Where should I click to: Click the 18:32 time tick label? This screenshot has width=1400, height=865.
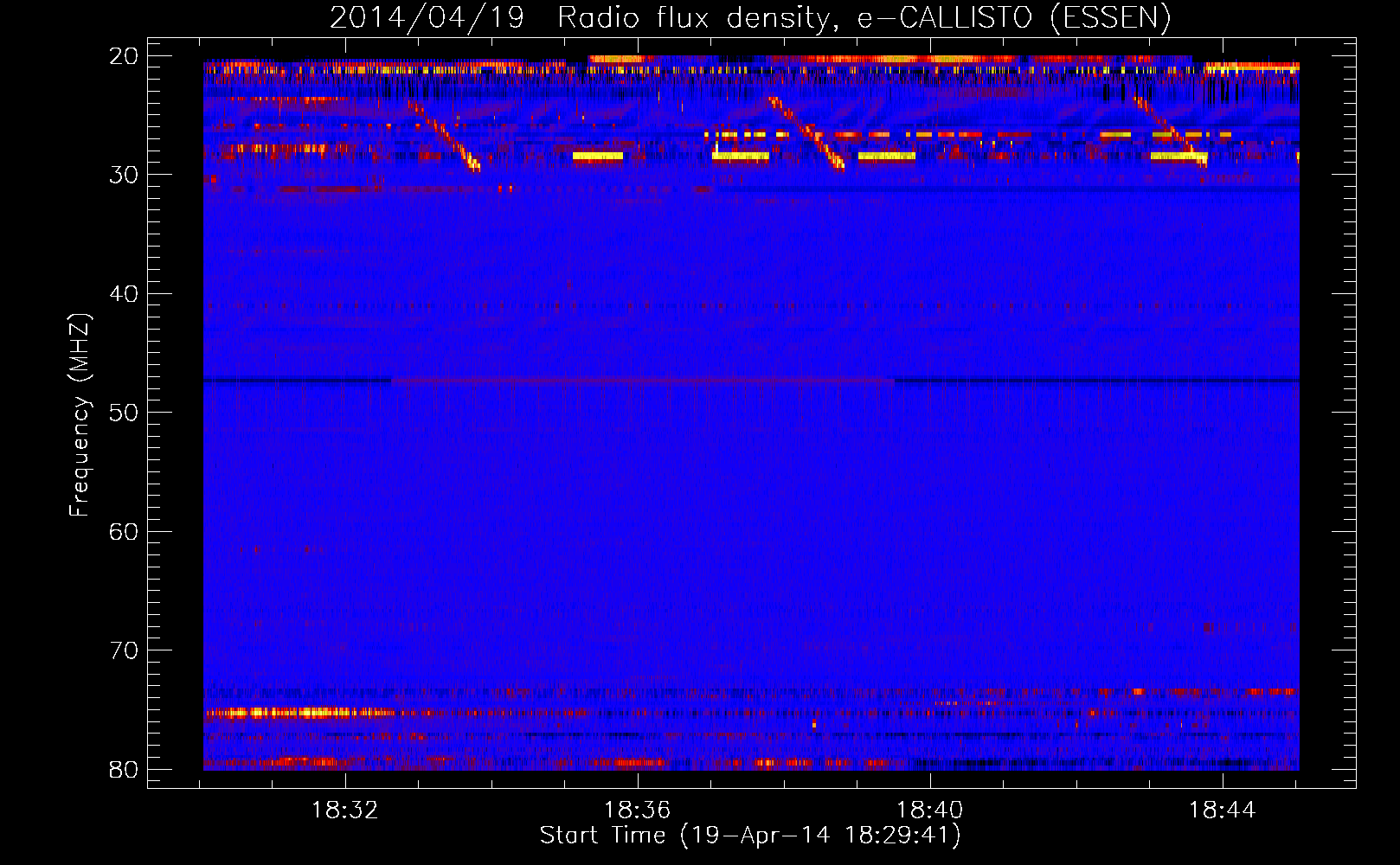click(345, 811)
